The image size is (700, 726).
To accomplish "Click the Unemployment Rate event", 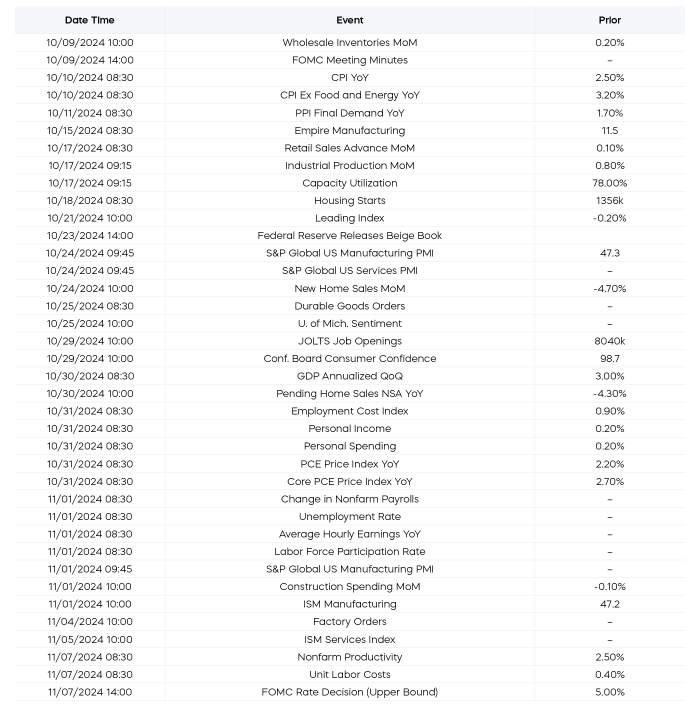I will coord(350,517).
